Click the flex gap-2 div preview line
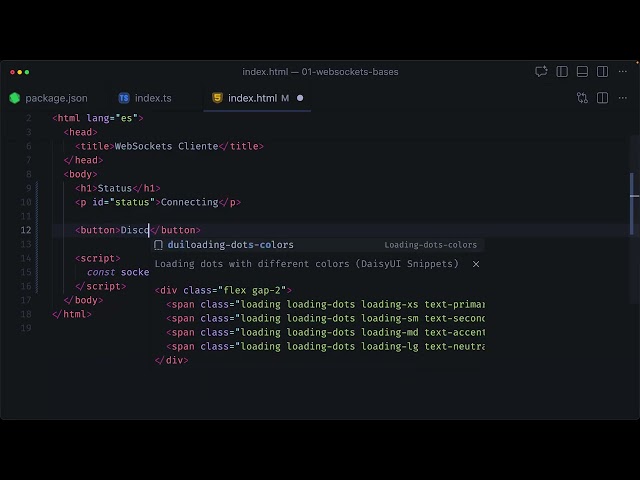 click(x=223, y=291)
